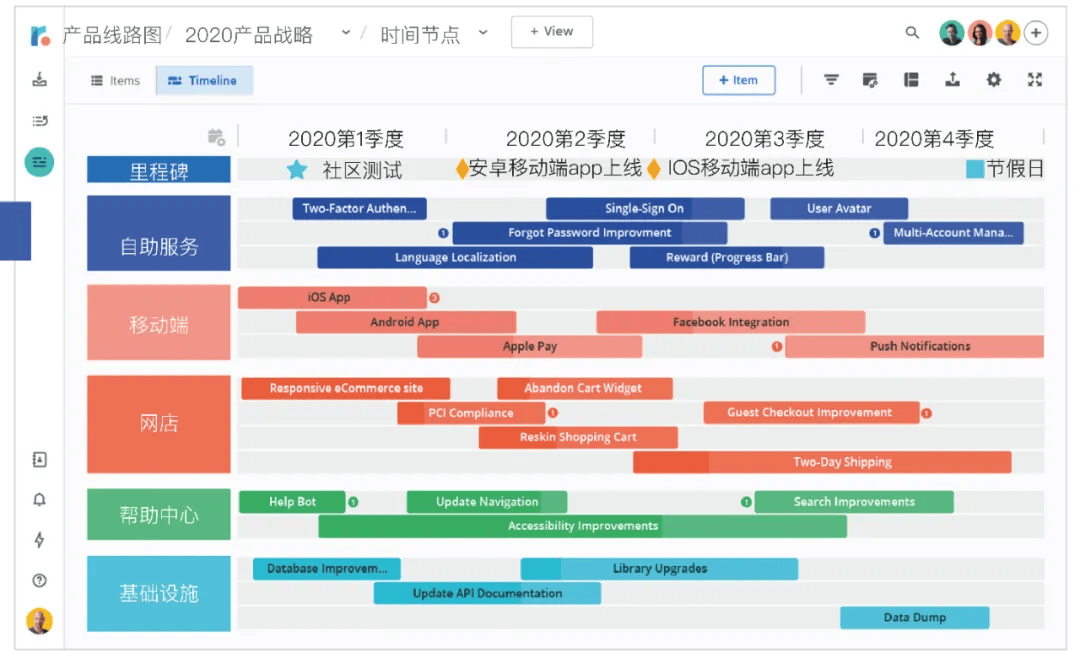Select the 基础设施 row header

[x=158, y=593]
